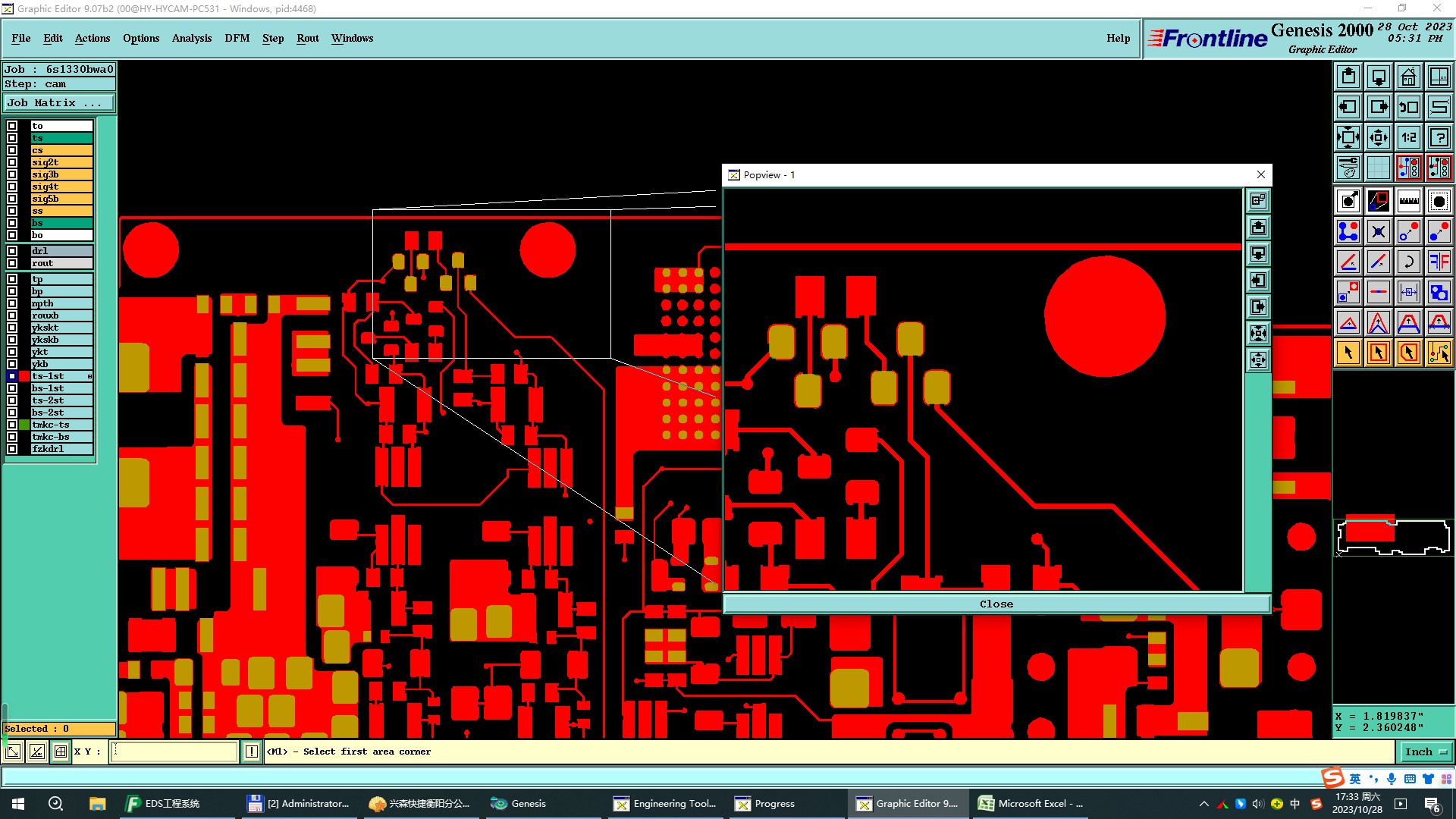Click the 1:2 zoom icon

(x=1408, y=137)
